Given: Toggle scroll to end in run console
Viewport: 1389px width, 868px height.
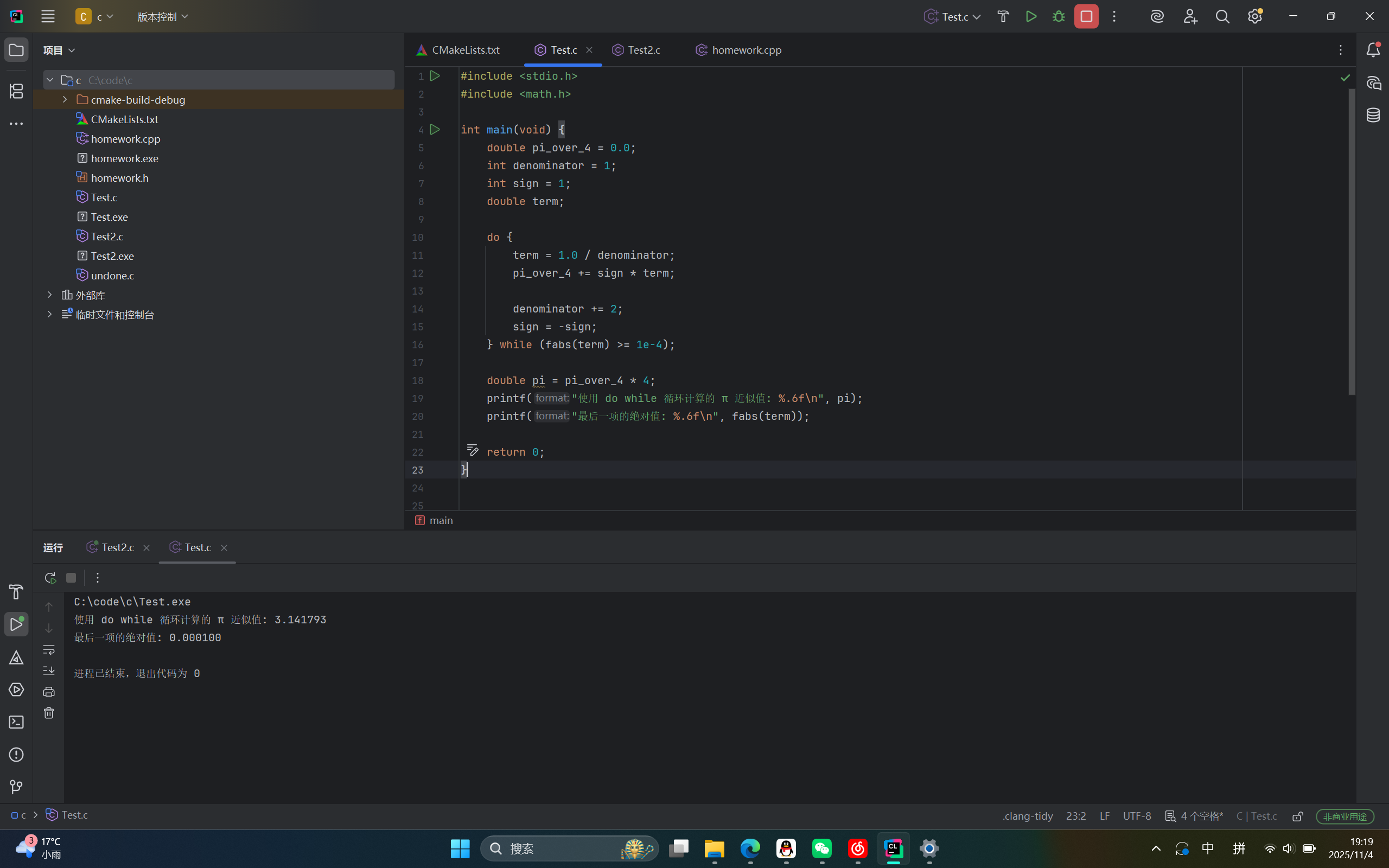Looking at the screenshot, I should (x=49, y=671).
